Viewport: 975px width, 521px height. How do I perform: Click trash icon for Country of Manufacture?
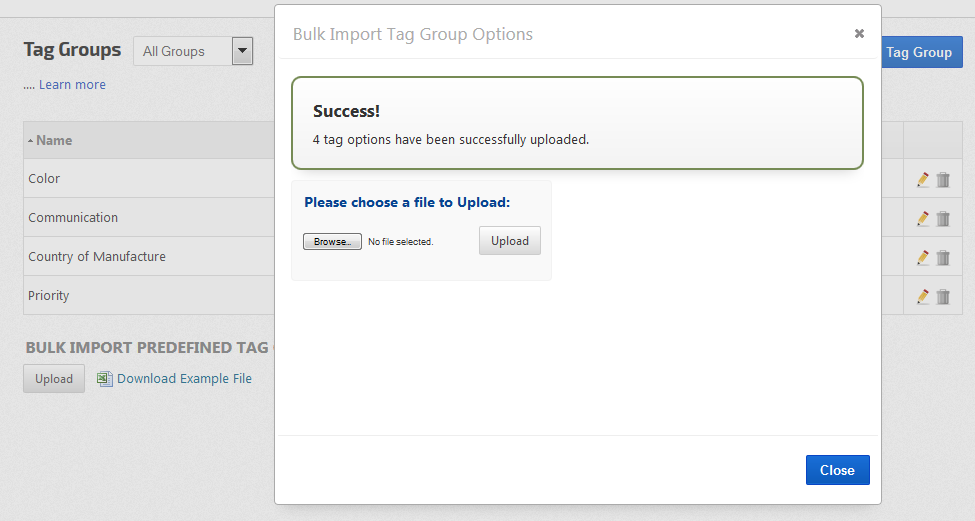pos(943,257)
